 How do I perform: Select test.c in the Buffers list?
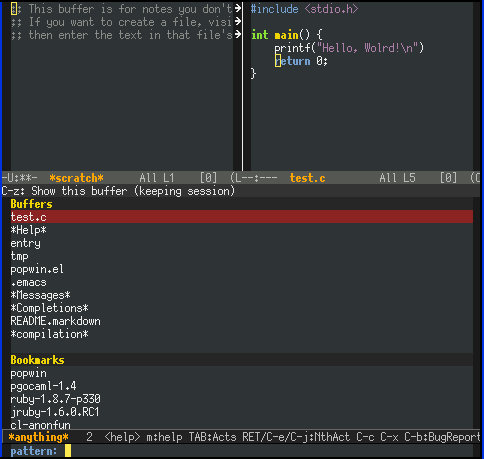[x=242, y=217]
